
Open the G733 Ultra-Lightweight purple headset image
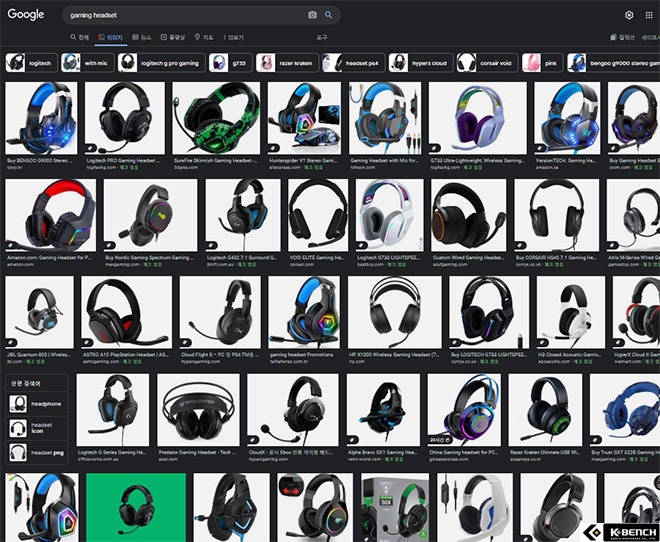(x=478, y=118)
